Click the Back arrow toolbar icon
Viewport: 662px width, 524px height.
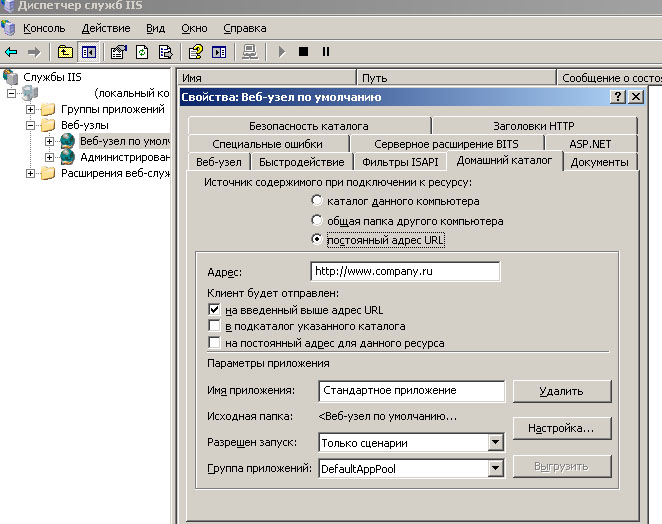pyautogui.click(x=11, y=52)
